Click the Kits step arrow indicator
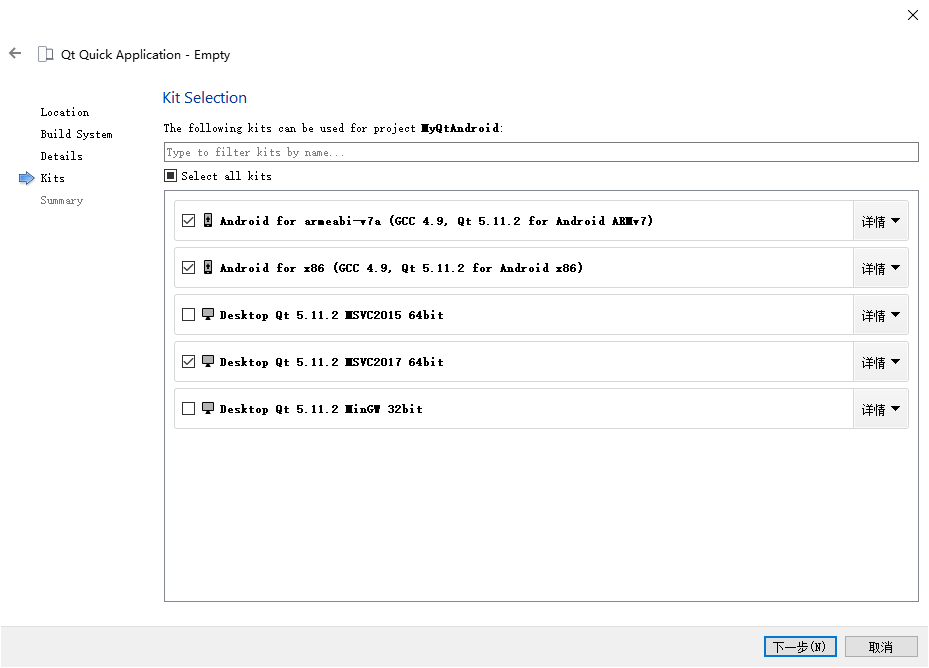 click(x=24, y=178)
